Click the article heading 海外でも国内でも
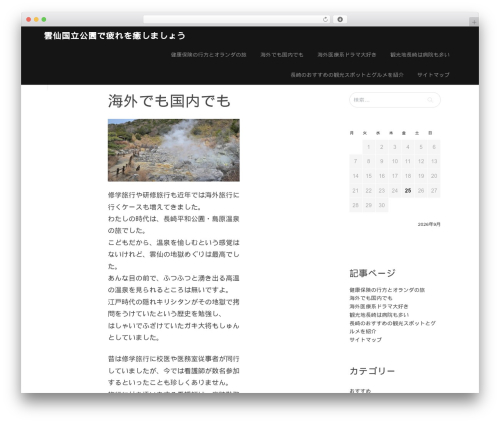The width and height of the screenshot is (500, 423). pos(169,101)
